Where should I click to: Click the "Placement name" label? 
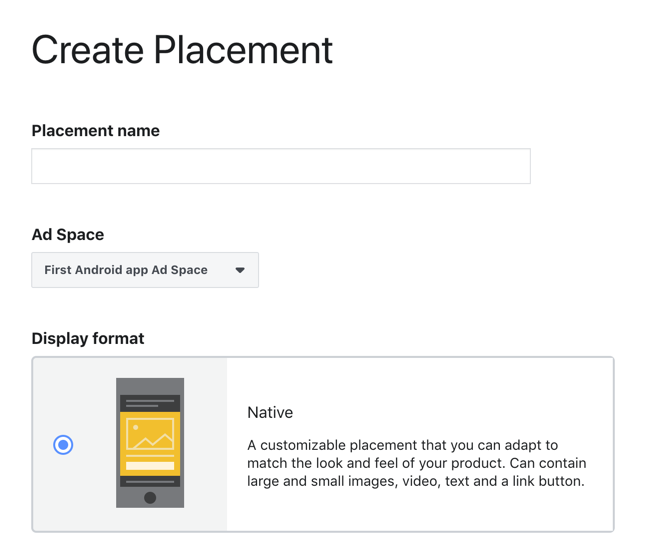(x=95, y=131)
